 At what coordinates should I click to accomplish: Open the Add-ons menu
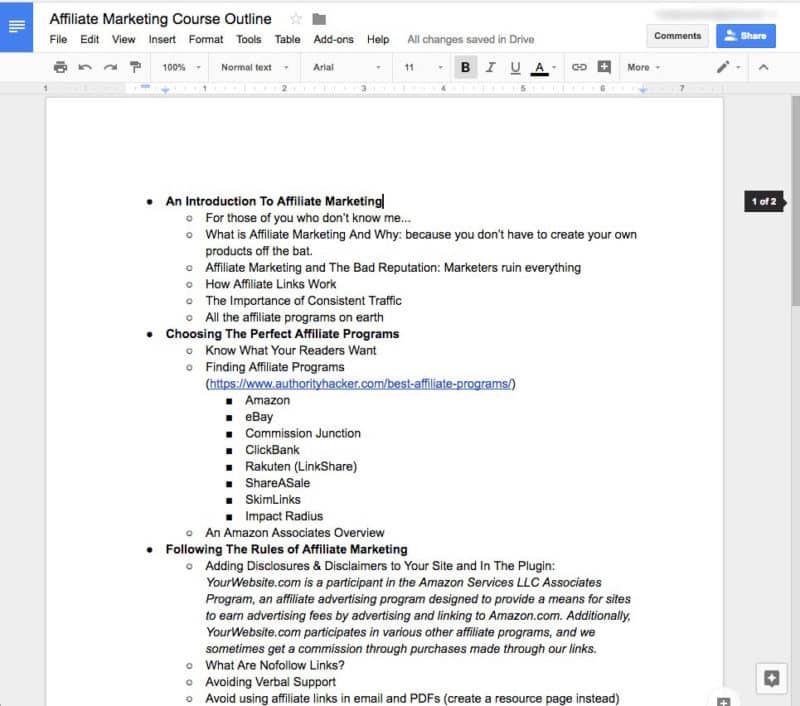(x=333, y=39)
